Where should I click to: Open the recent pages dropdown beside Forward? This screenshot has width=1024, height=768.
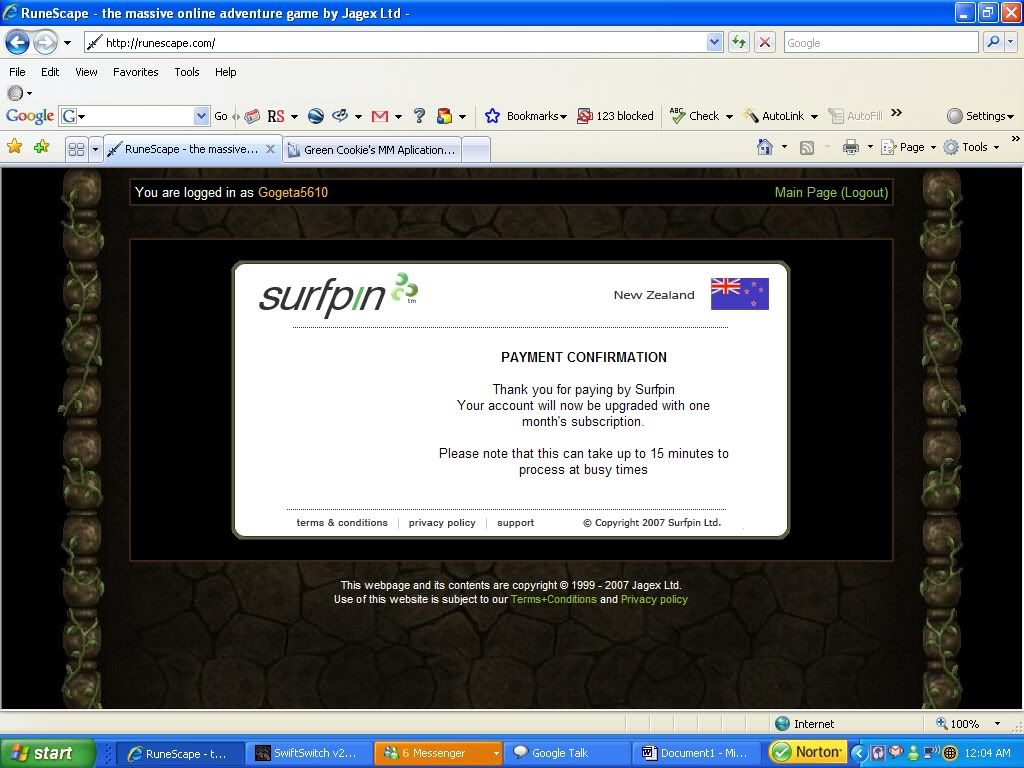pyautogui.click(x=67, y=43)
